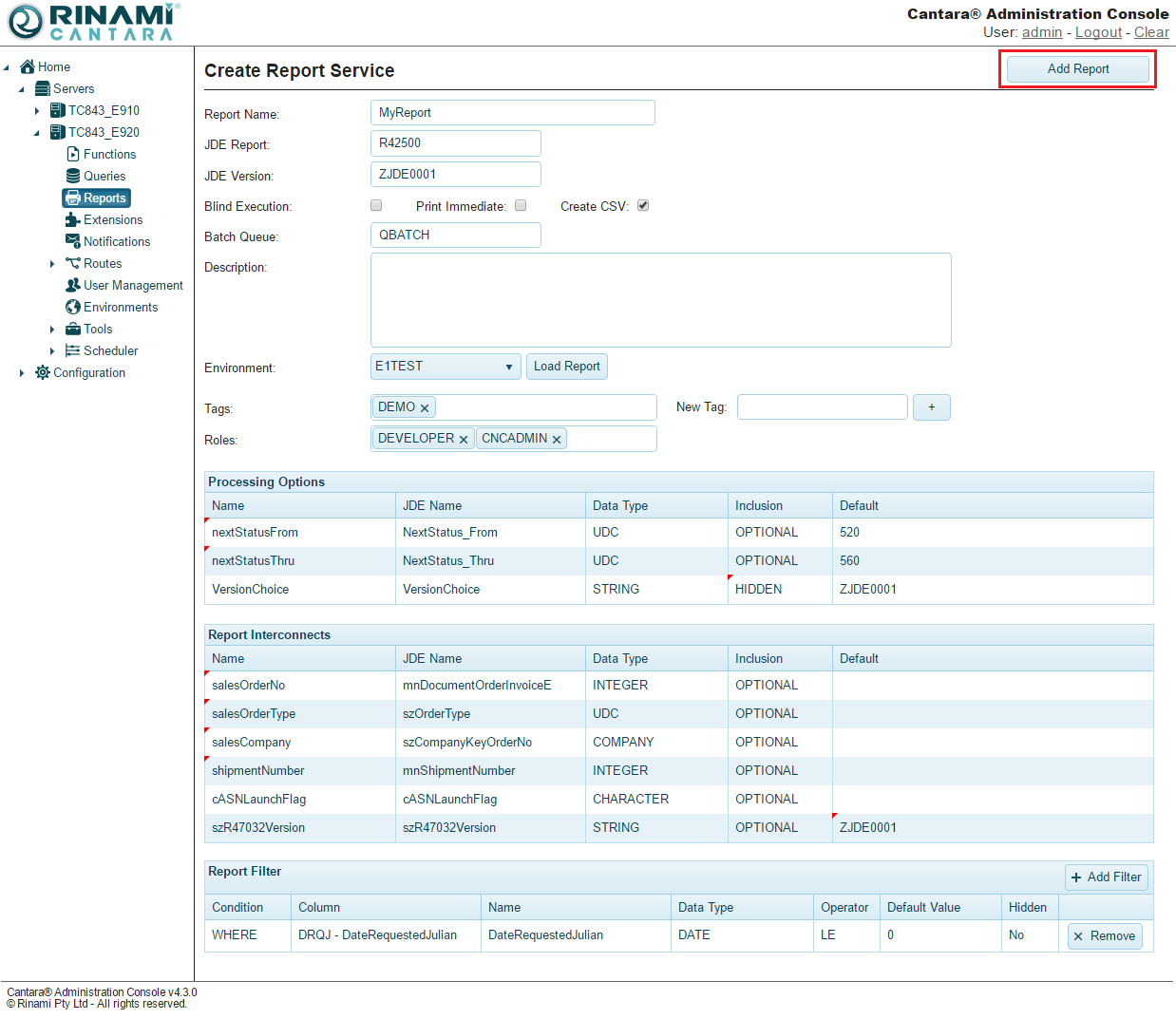The height and width of the screenshot is (1019, 1176).
Task: Click the Queries database icon
Action: (73, 176)
